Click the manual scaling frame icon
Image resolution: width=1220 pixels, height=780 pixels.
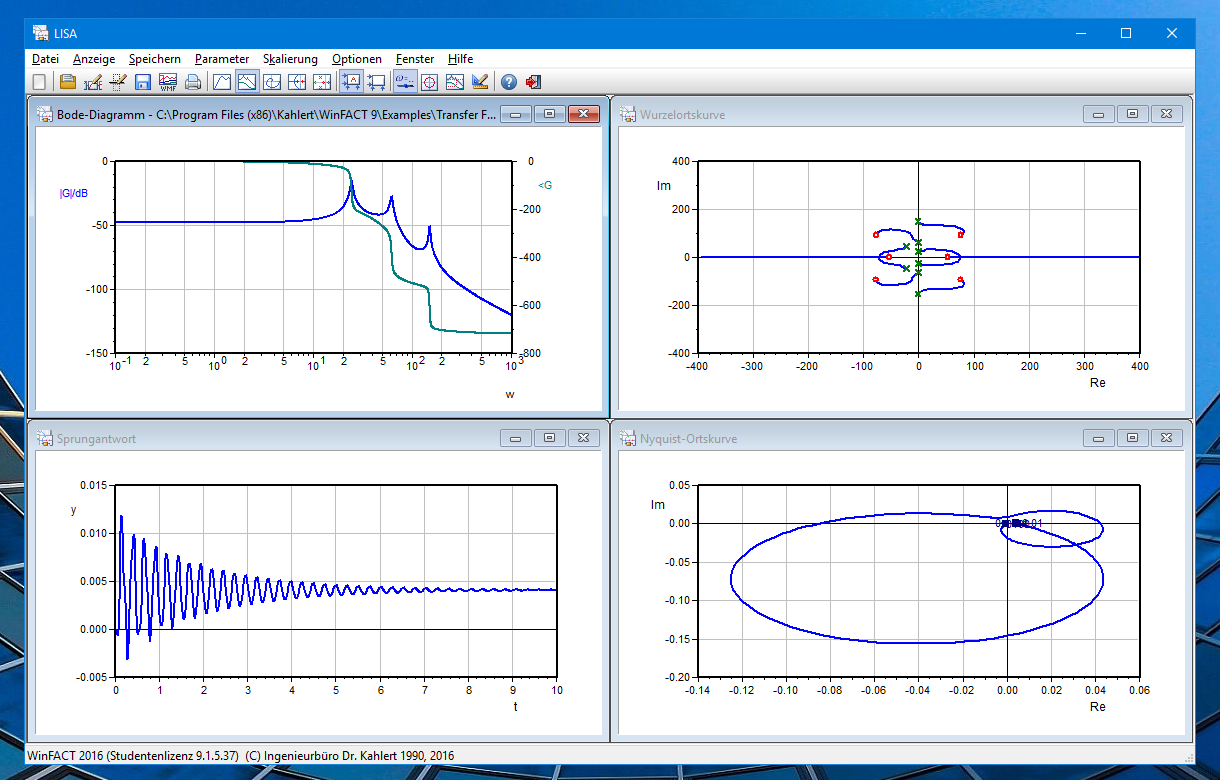click(x=376, y=82)
